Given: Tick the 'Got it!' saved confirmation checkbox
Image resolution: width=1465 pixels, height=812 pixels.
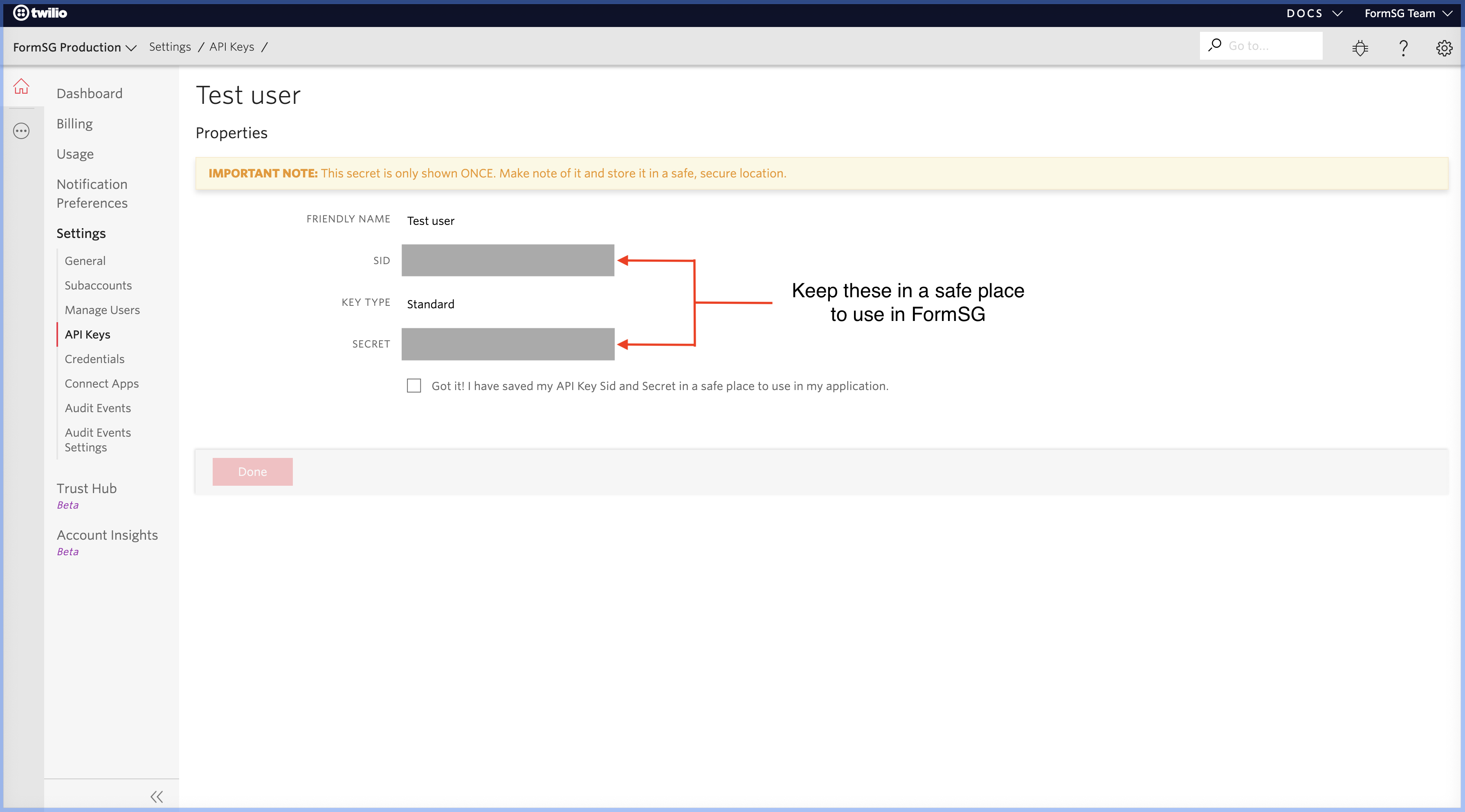Looking at the screenshot, I should [x=414, y=386].
